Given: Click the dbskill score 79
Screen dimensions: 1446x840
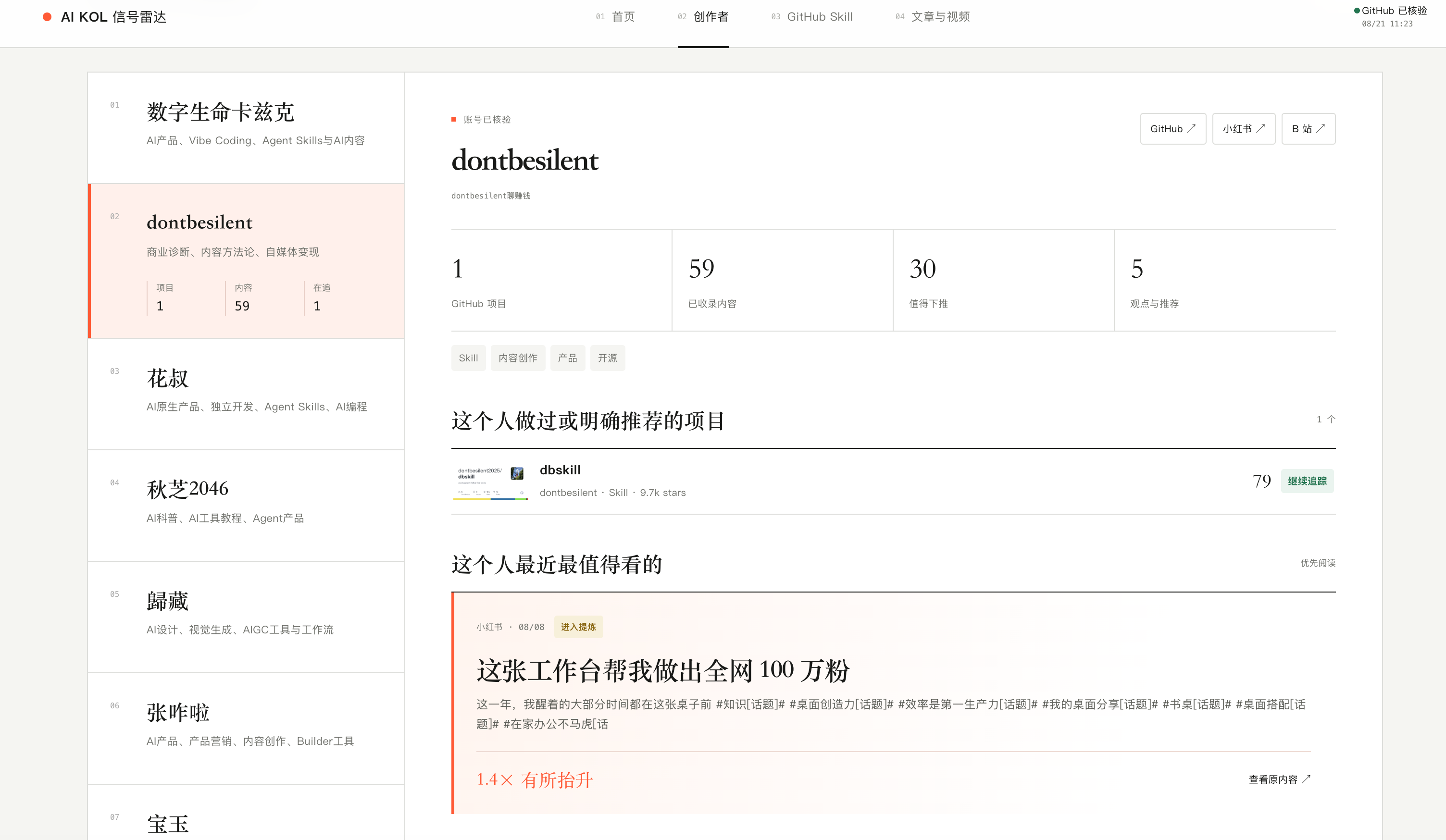Looking at the screenshot, I should [1262, 482].
